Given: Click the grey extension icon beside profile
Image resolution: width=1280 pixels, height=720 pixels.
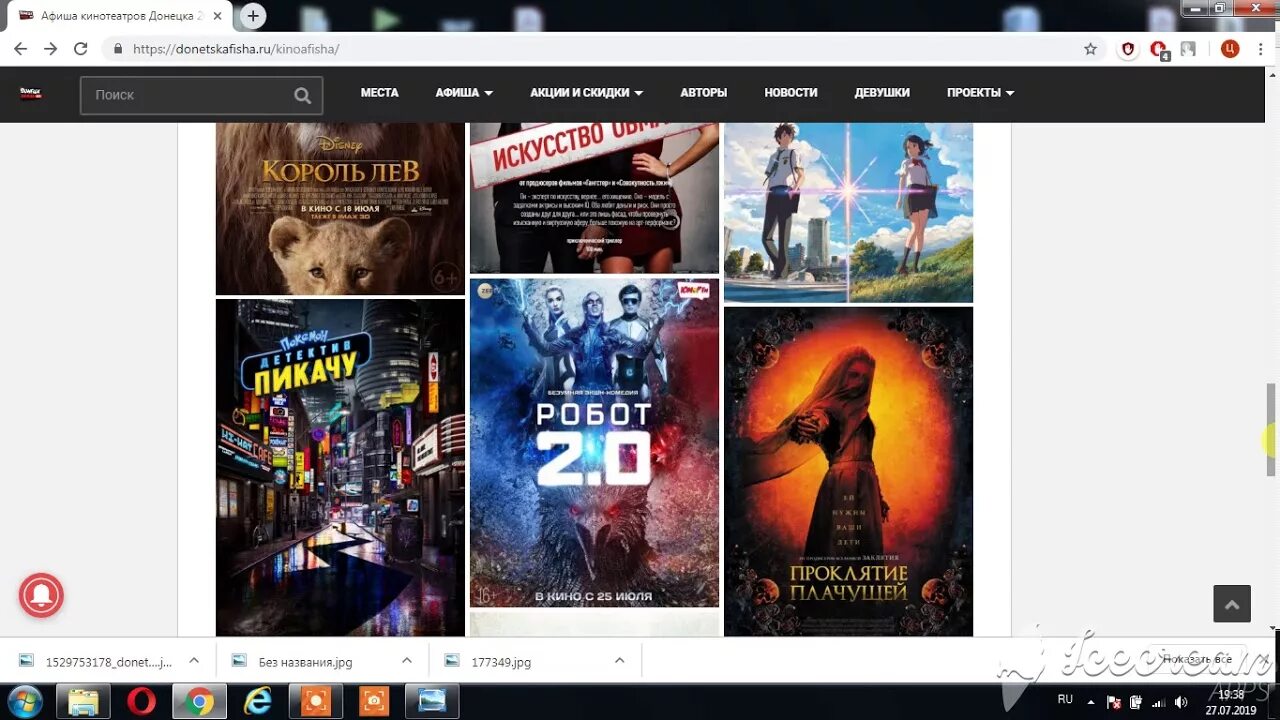Looking at the screenshot, I should pos(1188,49).
